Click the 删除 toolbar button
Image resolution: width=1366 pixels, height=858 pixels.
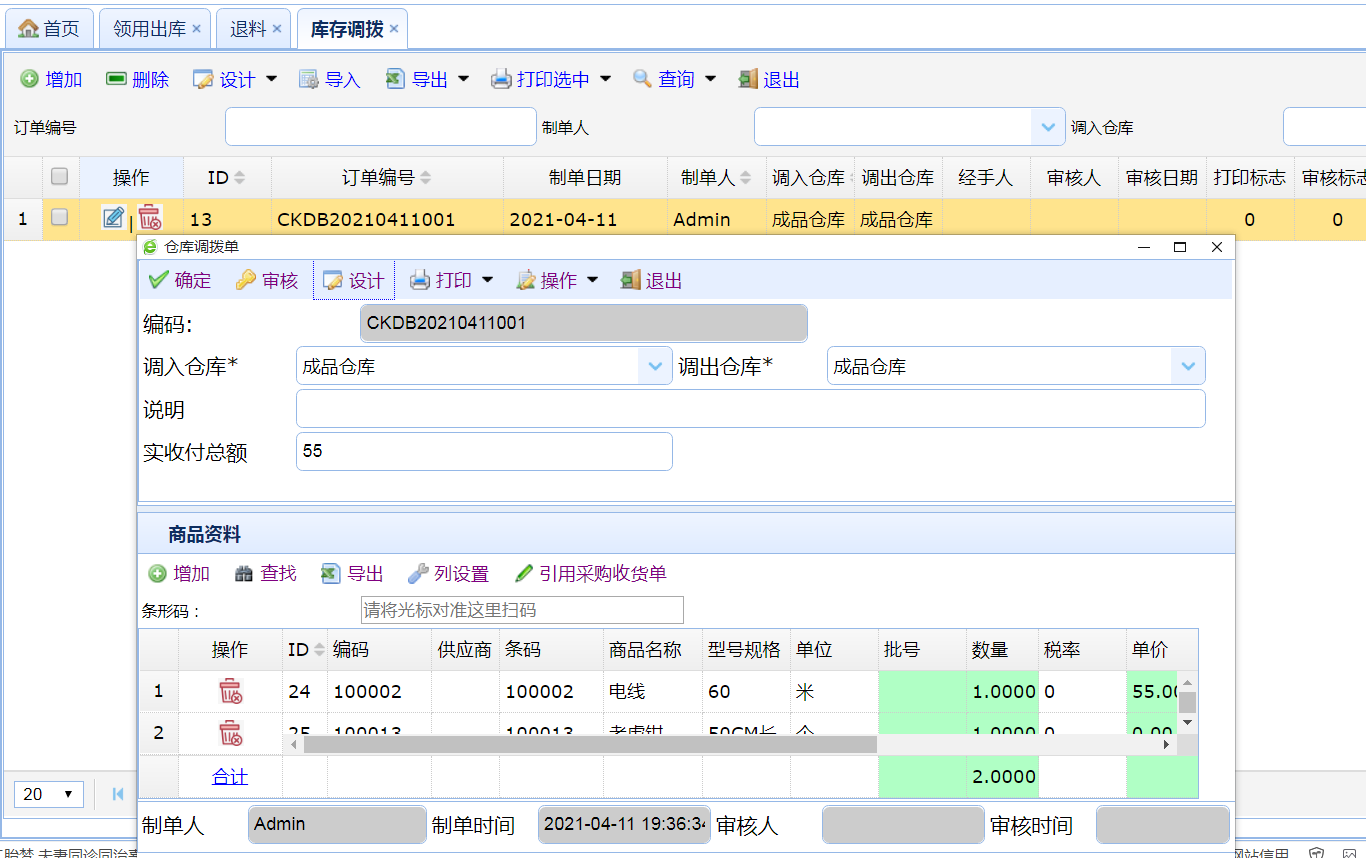pyautogui.click(x=137, y=79)
